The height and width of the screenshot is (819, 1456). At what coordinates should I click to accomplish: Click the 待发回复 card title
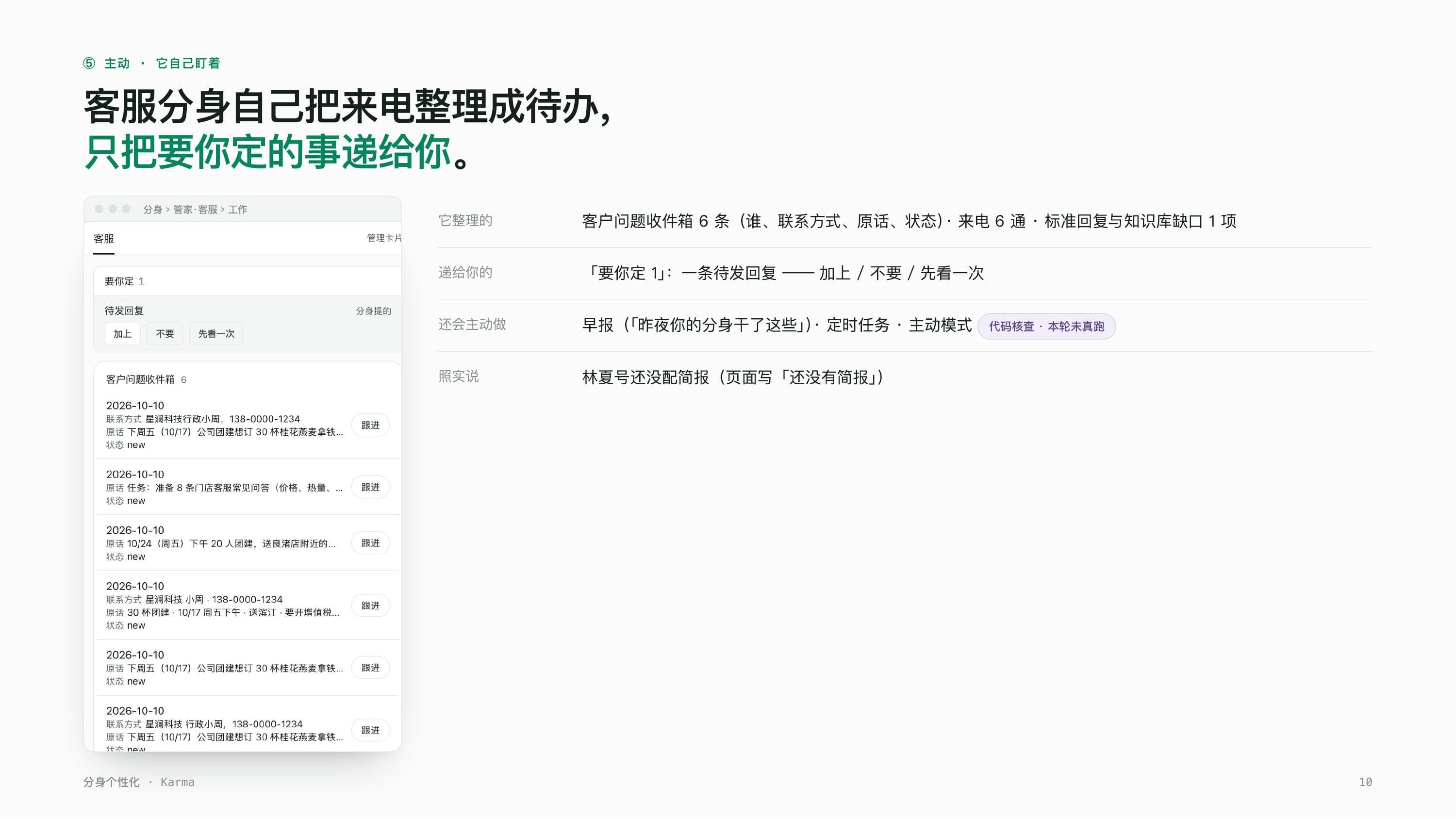click(x=124, y=311)
